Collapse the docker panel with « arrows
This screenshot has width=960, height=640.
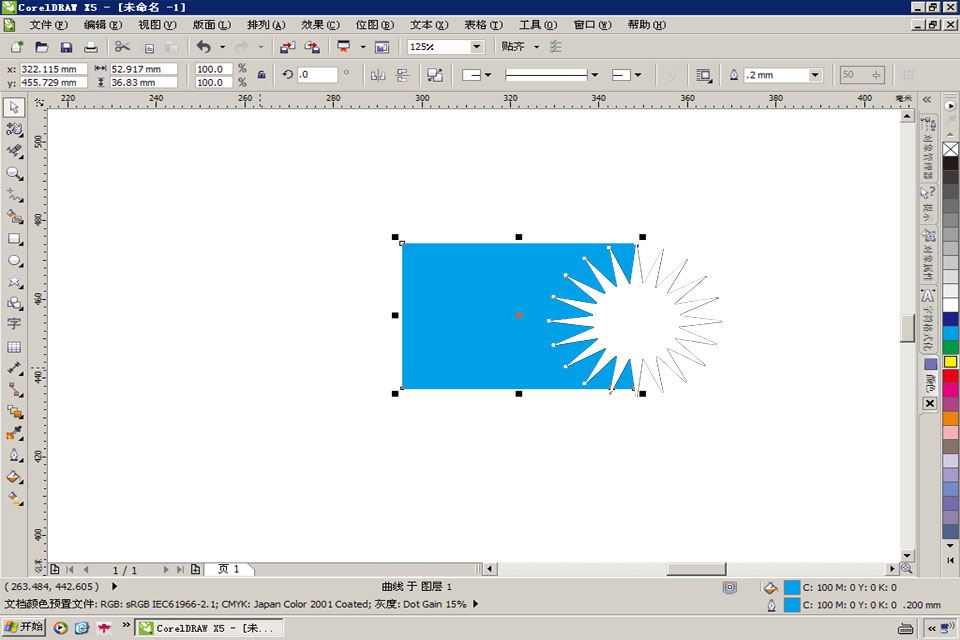click(x=927, y=99)
